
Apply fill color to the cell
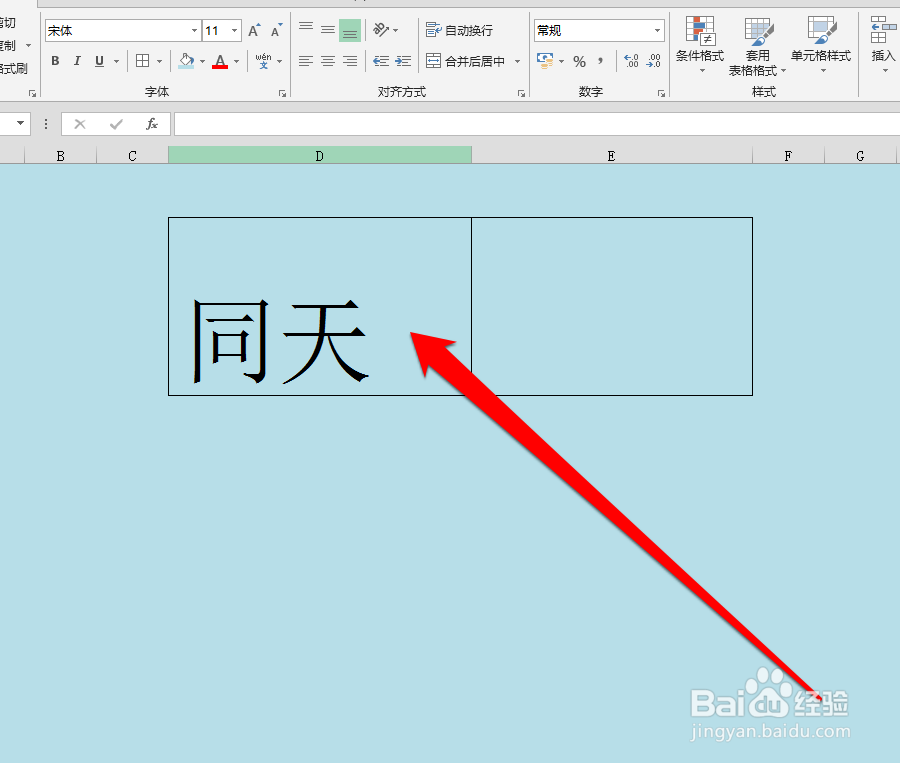tap(185, 60)
